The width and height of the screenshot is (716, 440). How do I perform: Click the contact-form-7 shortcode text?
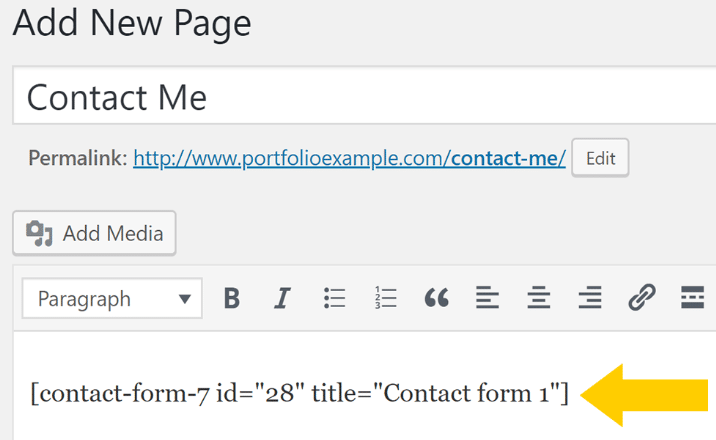coord(300,393)
